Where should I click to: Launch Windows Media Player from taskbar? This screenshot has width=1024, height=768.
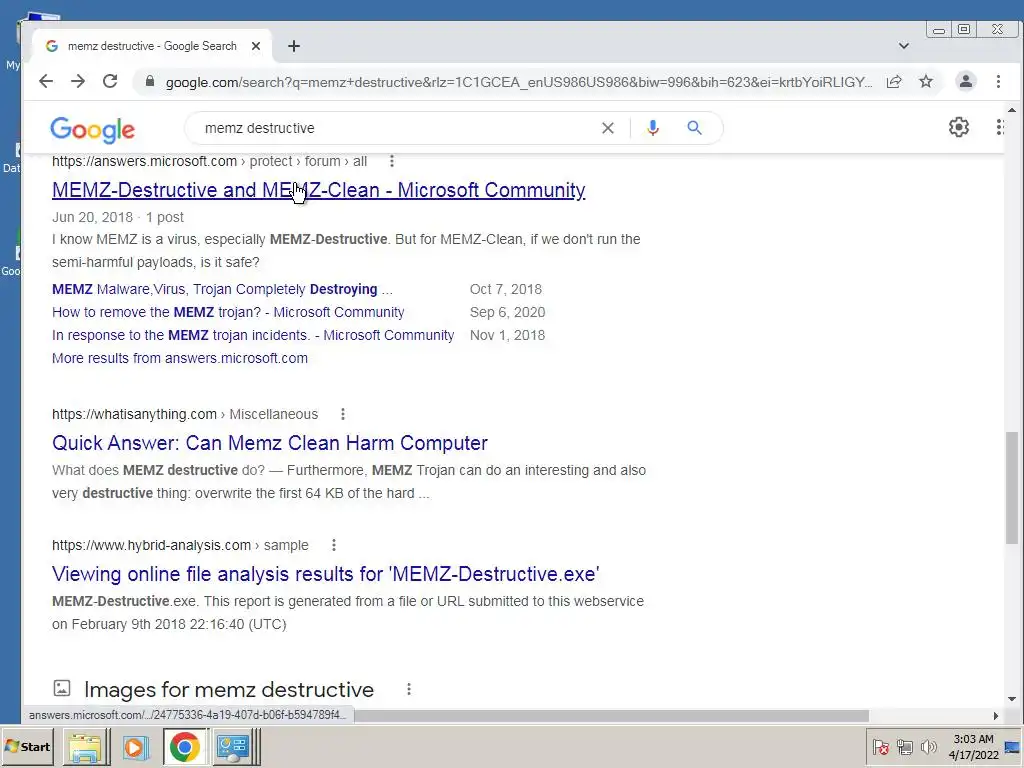point(135,747)
